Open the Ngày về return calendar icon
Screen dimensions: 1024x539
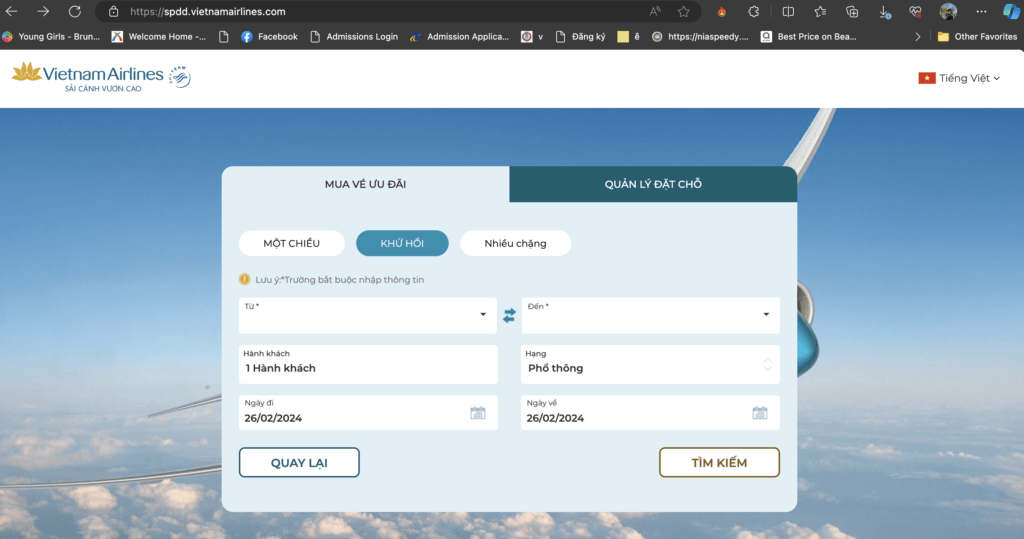[760, 413]
